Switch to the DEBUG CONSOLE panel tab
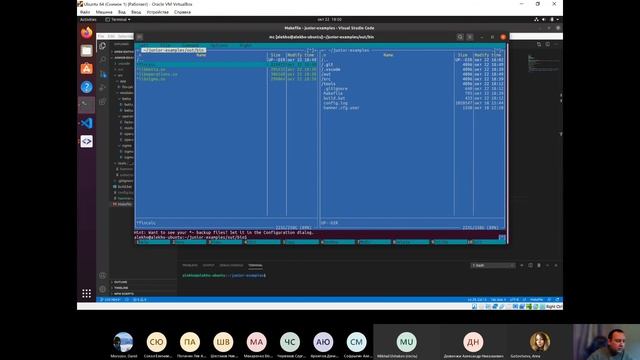 (x=231, y=265)
